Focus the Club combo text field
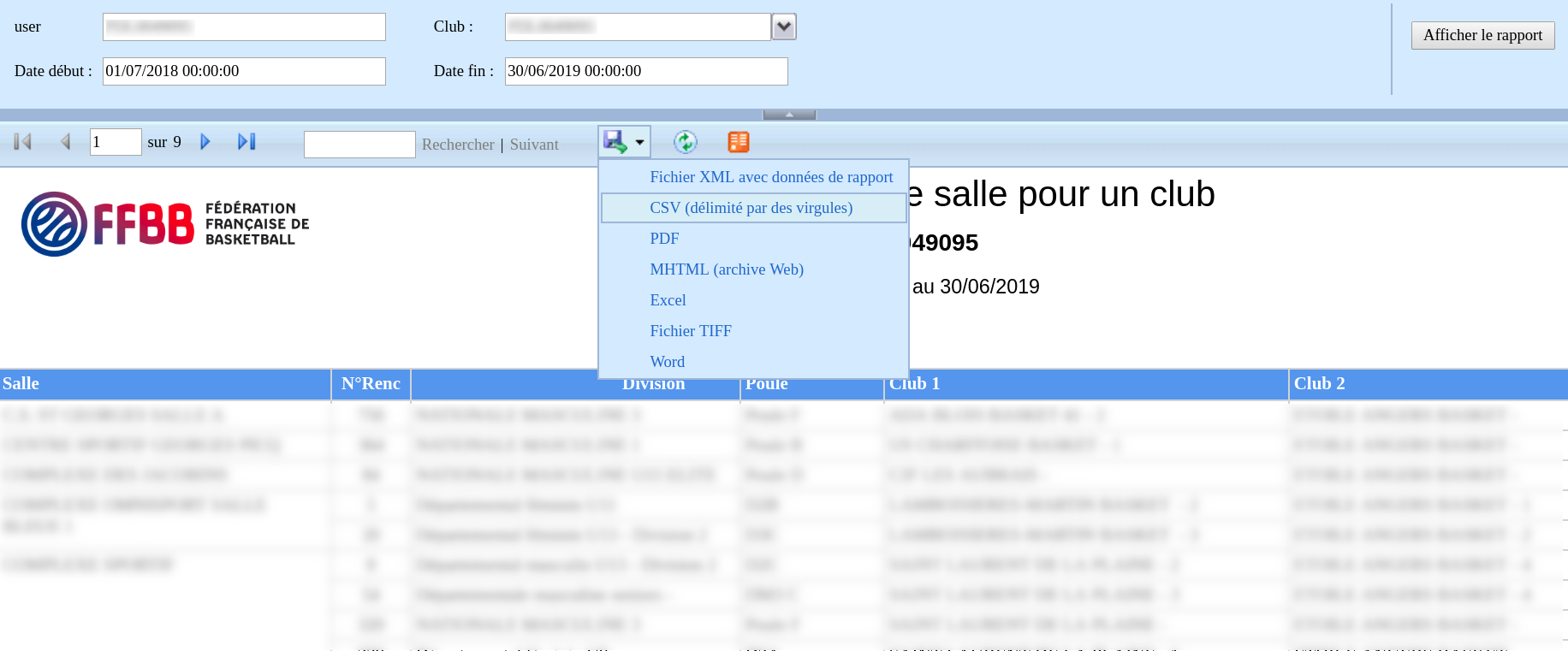 pos(638,27)
